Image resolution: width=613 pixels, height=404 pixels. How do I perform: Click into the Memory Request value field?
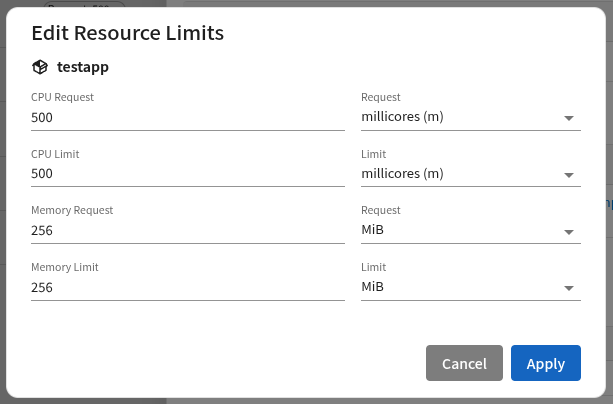click(x=187, y=231)
